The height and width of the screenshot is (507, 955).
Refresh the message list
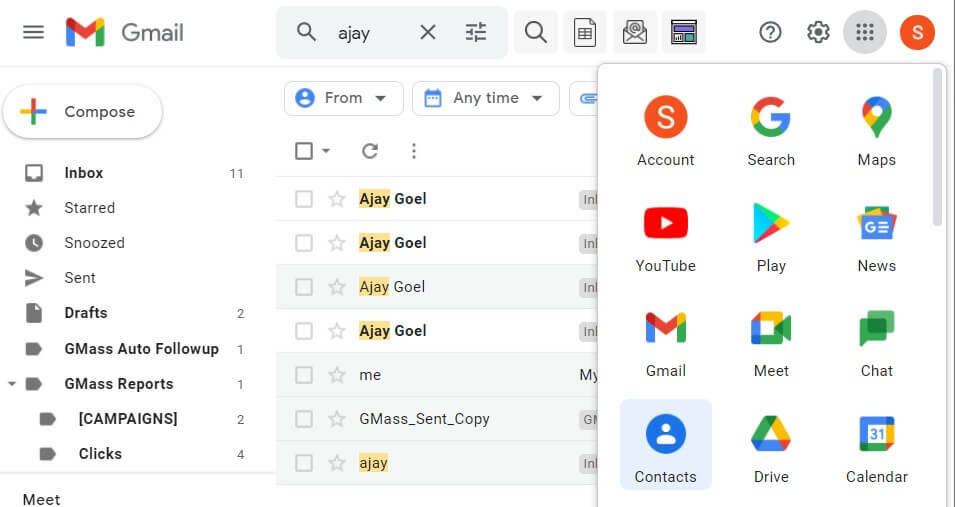370,151
